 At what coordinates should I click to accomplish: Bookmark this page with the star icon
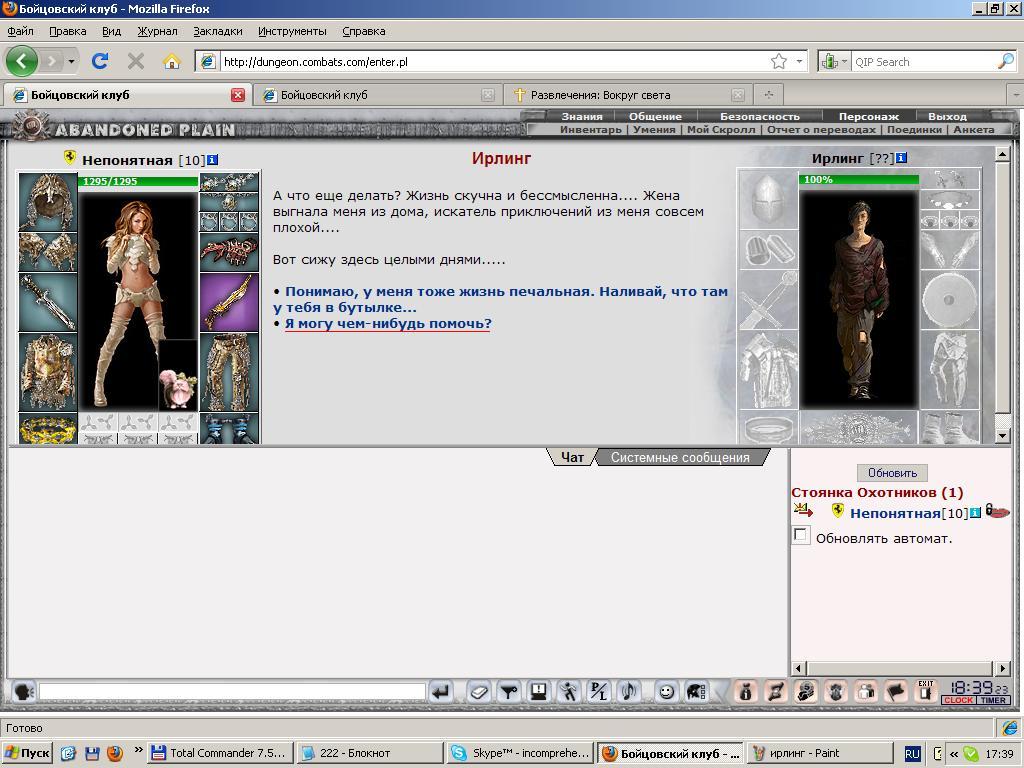click(x=778, y=61)
